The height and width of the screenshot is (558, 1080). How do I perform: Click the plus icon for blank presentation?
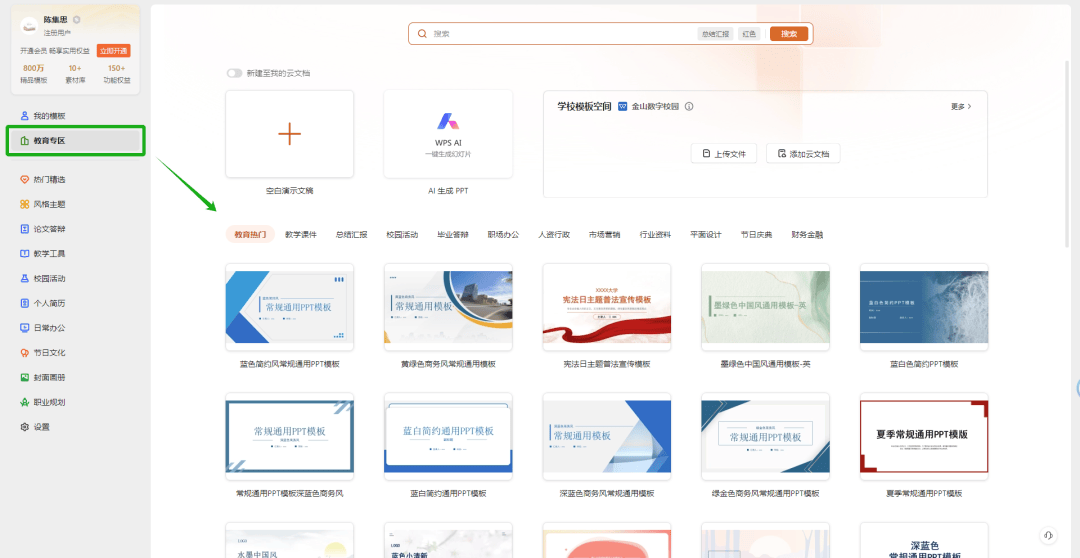point(289,134)
